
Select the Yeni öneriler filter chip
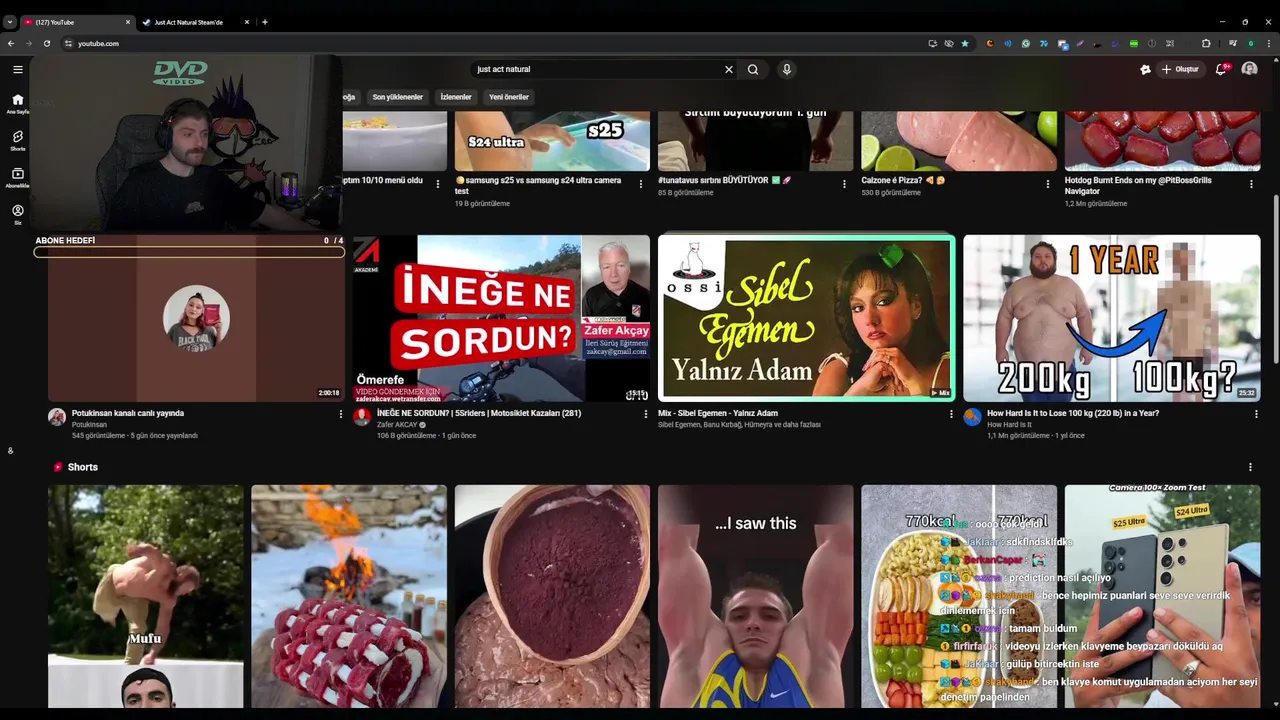coord(509,97)
